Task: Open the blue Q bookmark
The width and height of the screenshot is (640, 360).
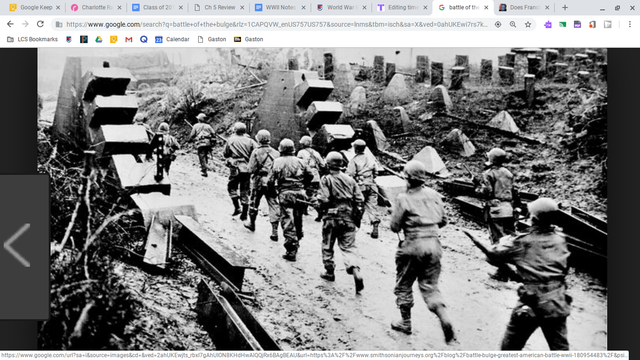Action: [x=143, y=39]
